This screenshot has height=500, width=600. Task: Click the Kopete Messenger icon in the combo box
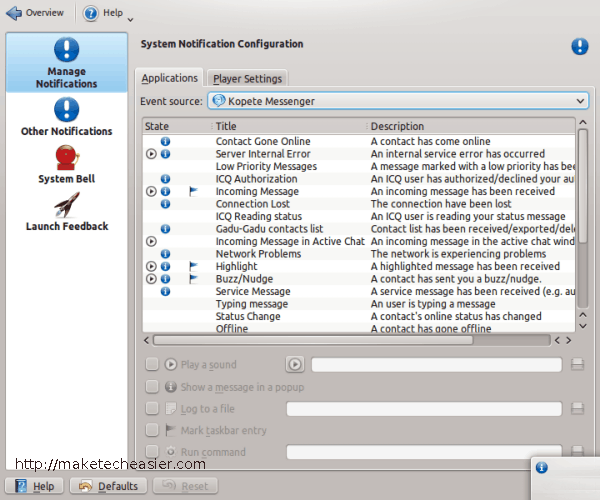pyautogui.click(x=218, y=101)
